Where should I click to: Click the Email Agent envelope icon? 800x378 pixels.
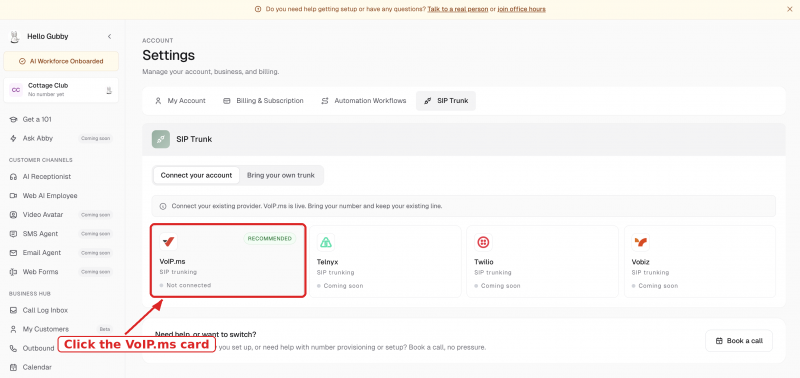point(13,253)
